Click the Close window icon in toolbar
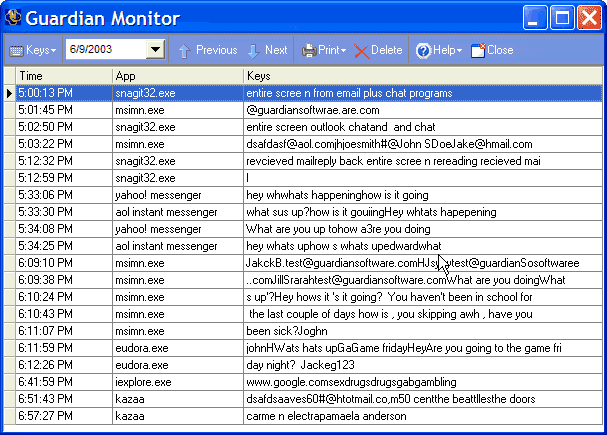Viewport: 607px width, 435px height. point(478,51)
